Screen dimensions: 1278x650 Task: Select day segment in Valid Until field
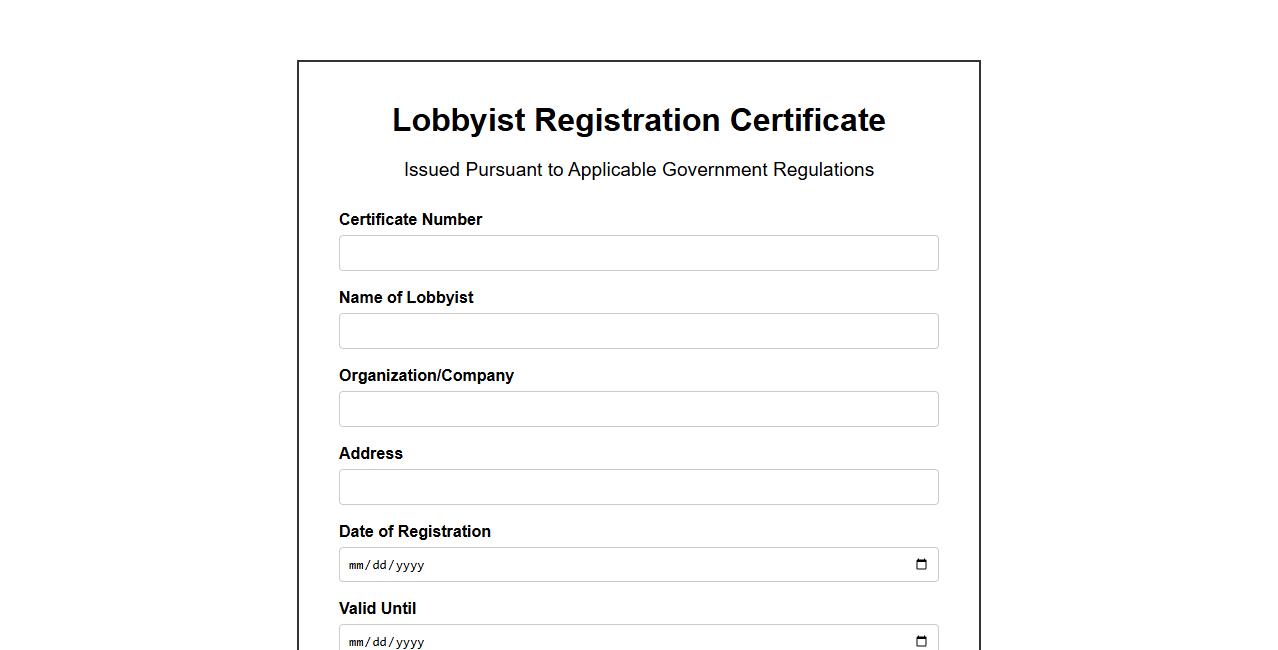[x=381, y=642]
